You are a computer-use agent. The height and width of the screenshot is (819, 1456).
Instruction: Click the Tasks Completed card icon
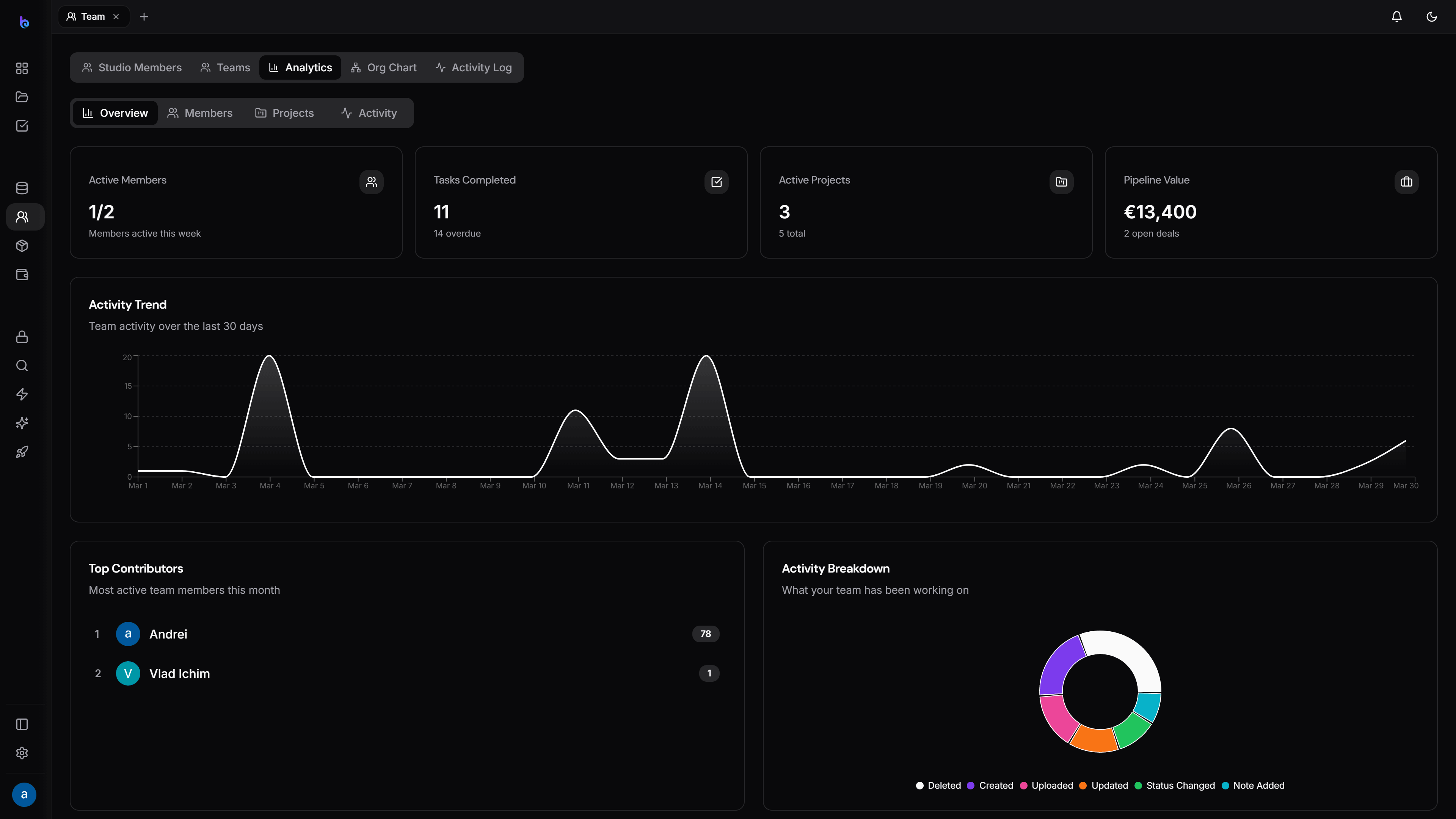click(717, 182)
